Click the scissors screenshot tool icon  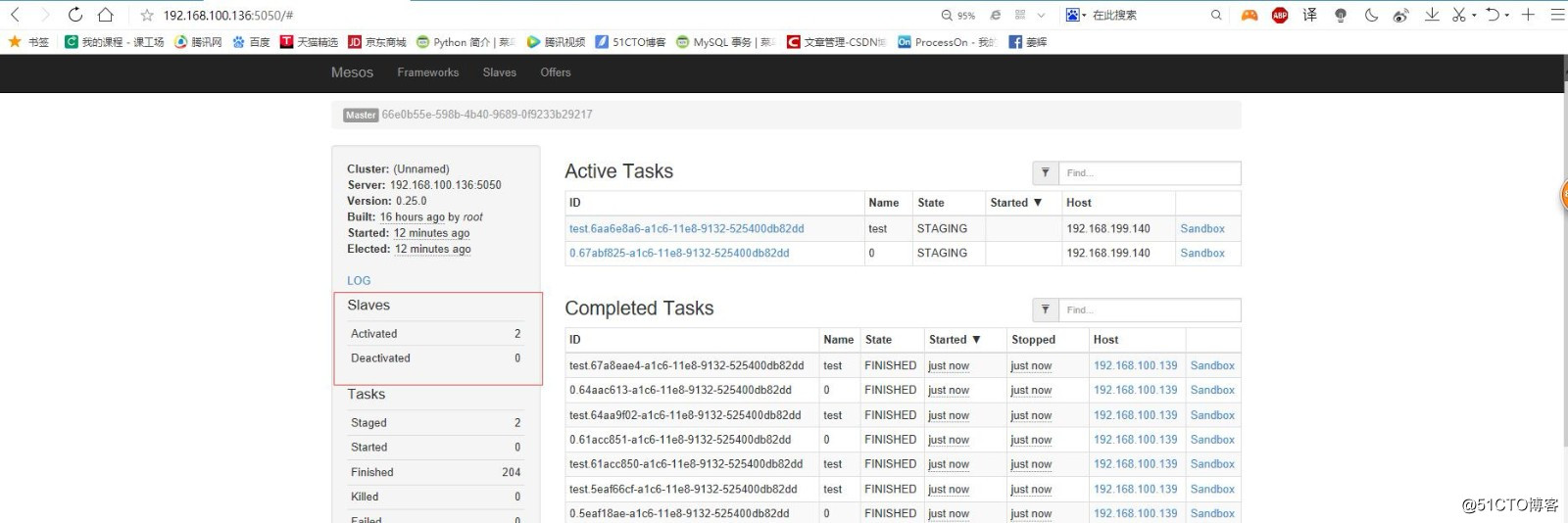click(x=1459, y=15)
